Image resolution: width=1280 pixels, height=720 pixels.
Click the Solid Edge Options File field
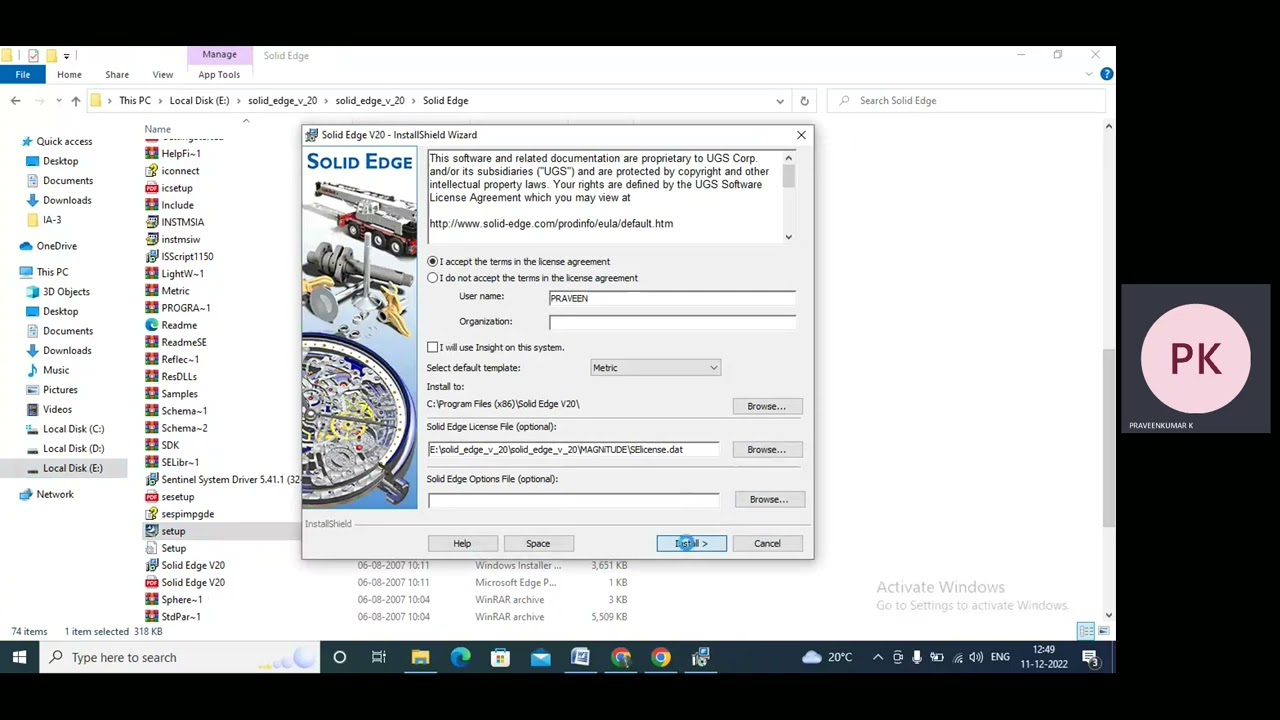[573, 500]
